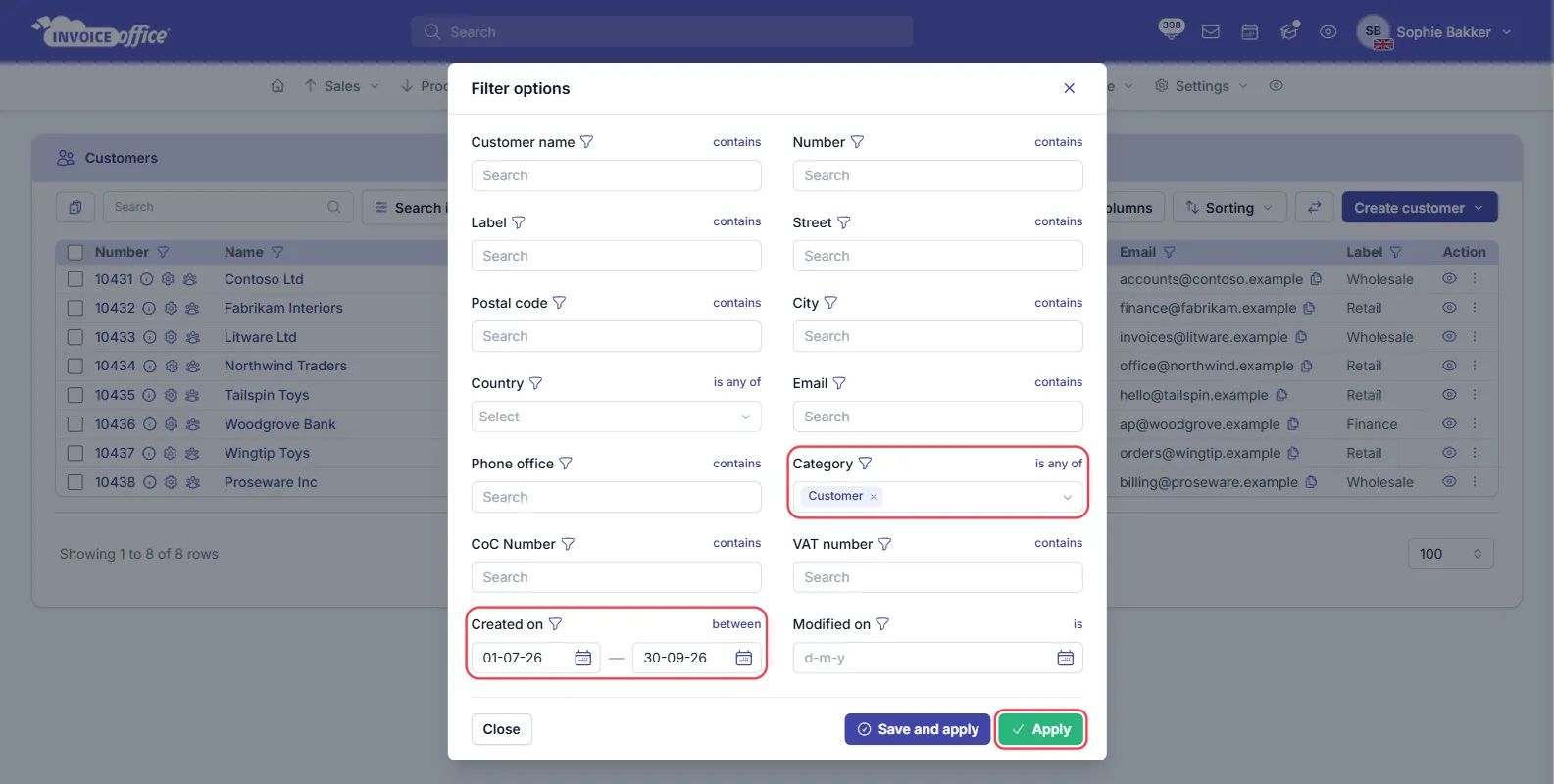View the finance@fabrikam.example row eye icon
This screenshot has width=1554, height=784.
coord(1449,308)
